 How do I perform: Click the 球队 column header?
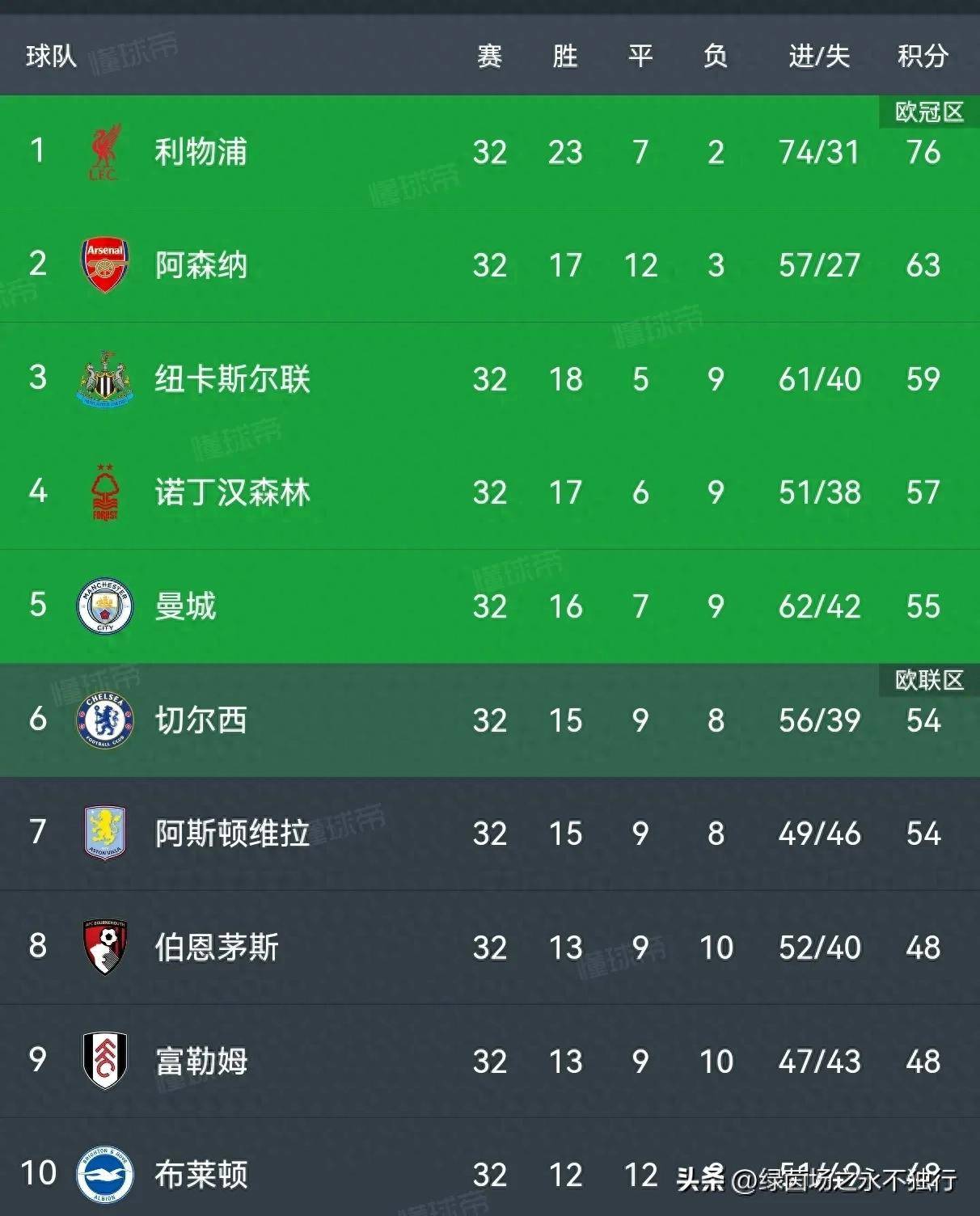tap(51, 56)
